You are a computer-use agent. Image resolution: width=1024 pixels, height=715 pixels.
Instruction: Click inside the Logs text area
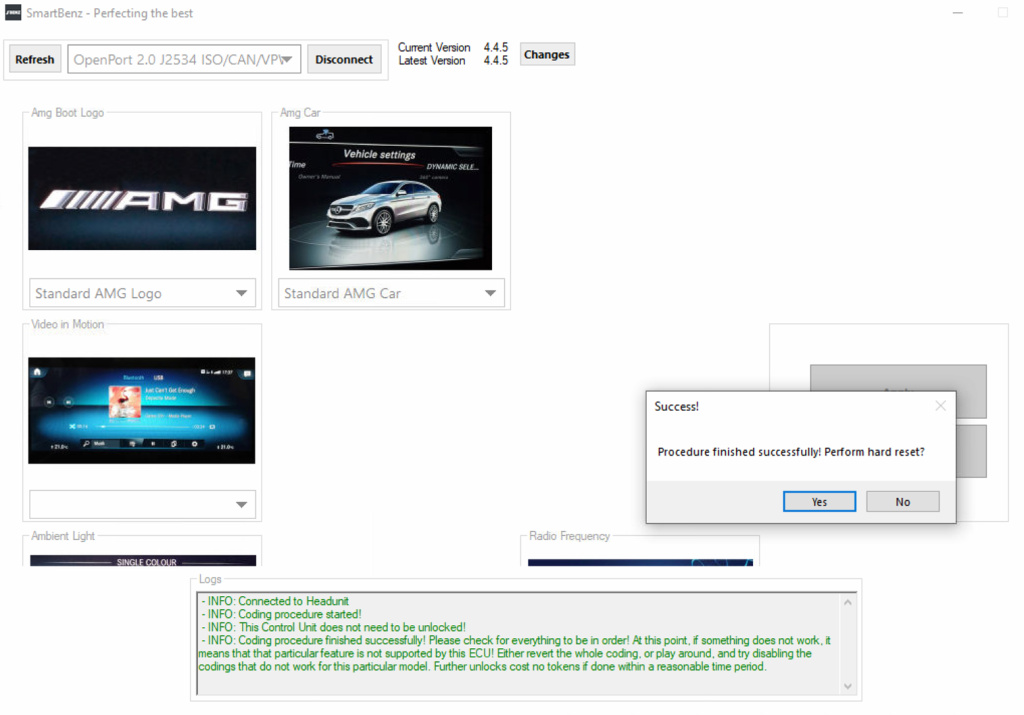point(519,644)
